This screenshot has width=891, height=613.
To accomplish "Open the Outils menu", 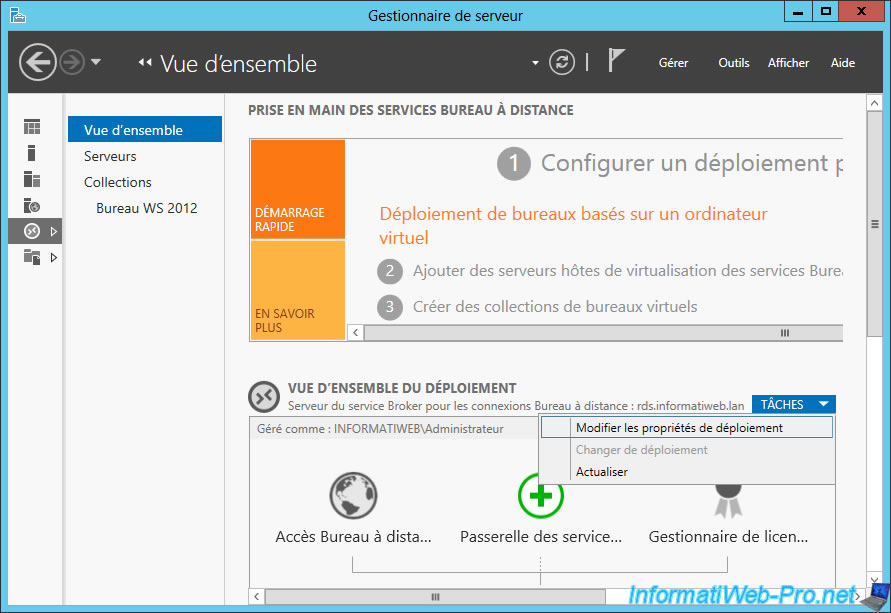I will click(x=734, y=63).
